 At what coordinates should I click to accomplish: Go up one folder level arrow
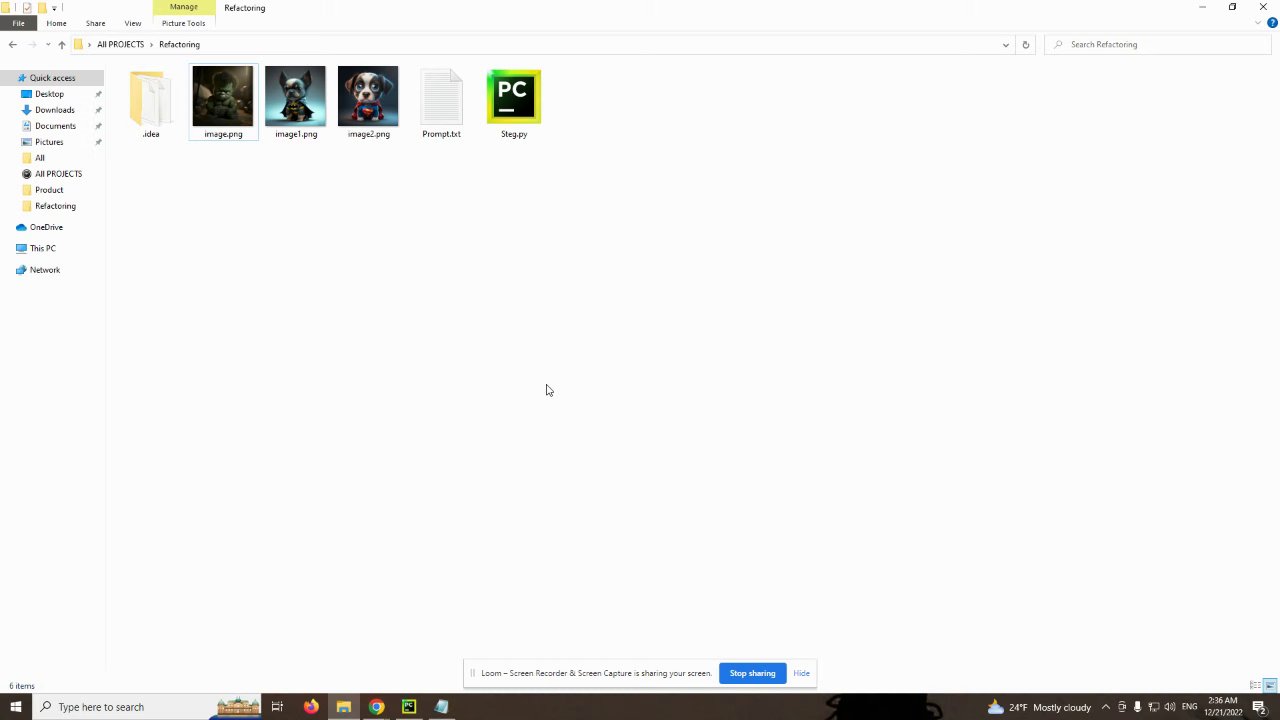(61, 44)
